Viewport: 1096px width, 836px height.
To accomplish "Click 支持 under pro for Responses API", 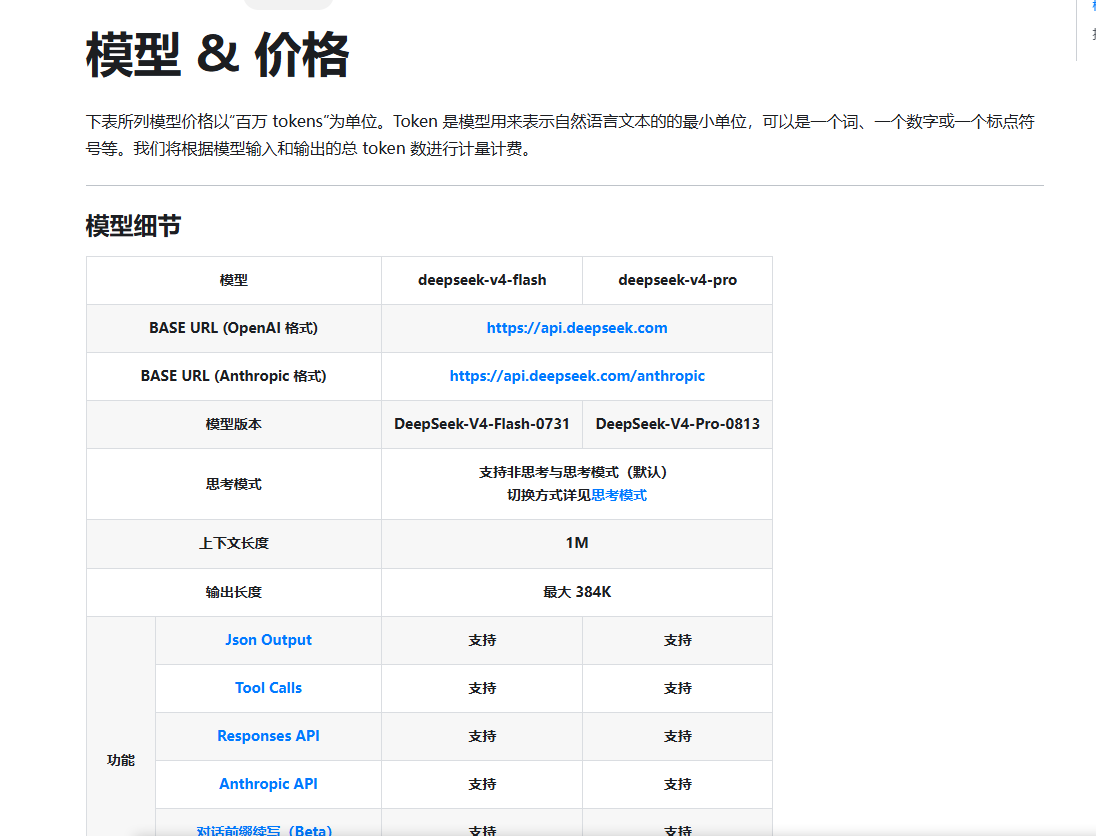I will [x=677, y=736].
